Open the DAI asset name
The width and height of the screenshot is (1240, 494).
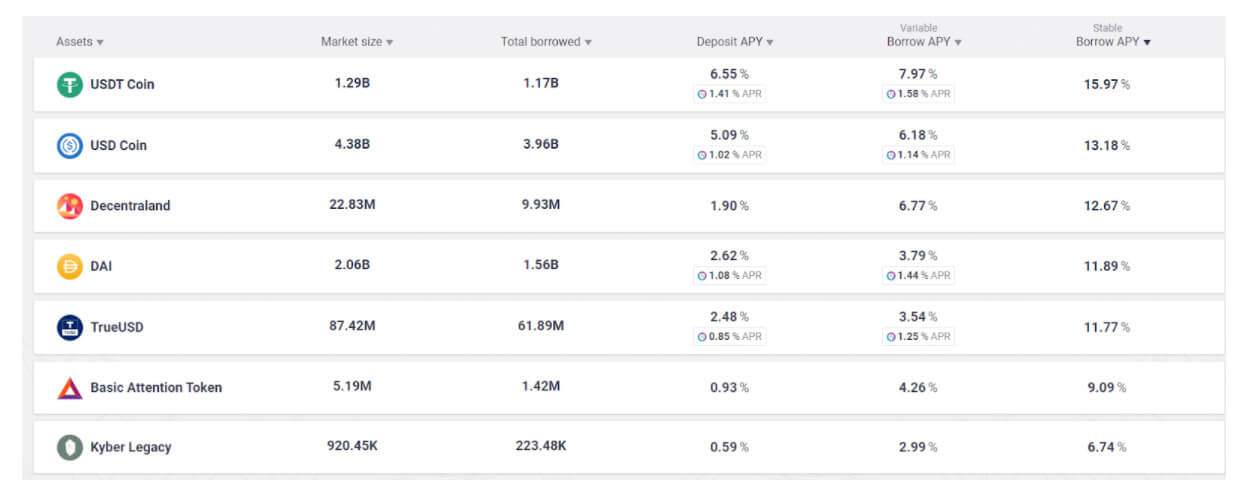pyautogui.click(x=101, y=267)
